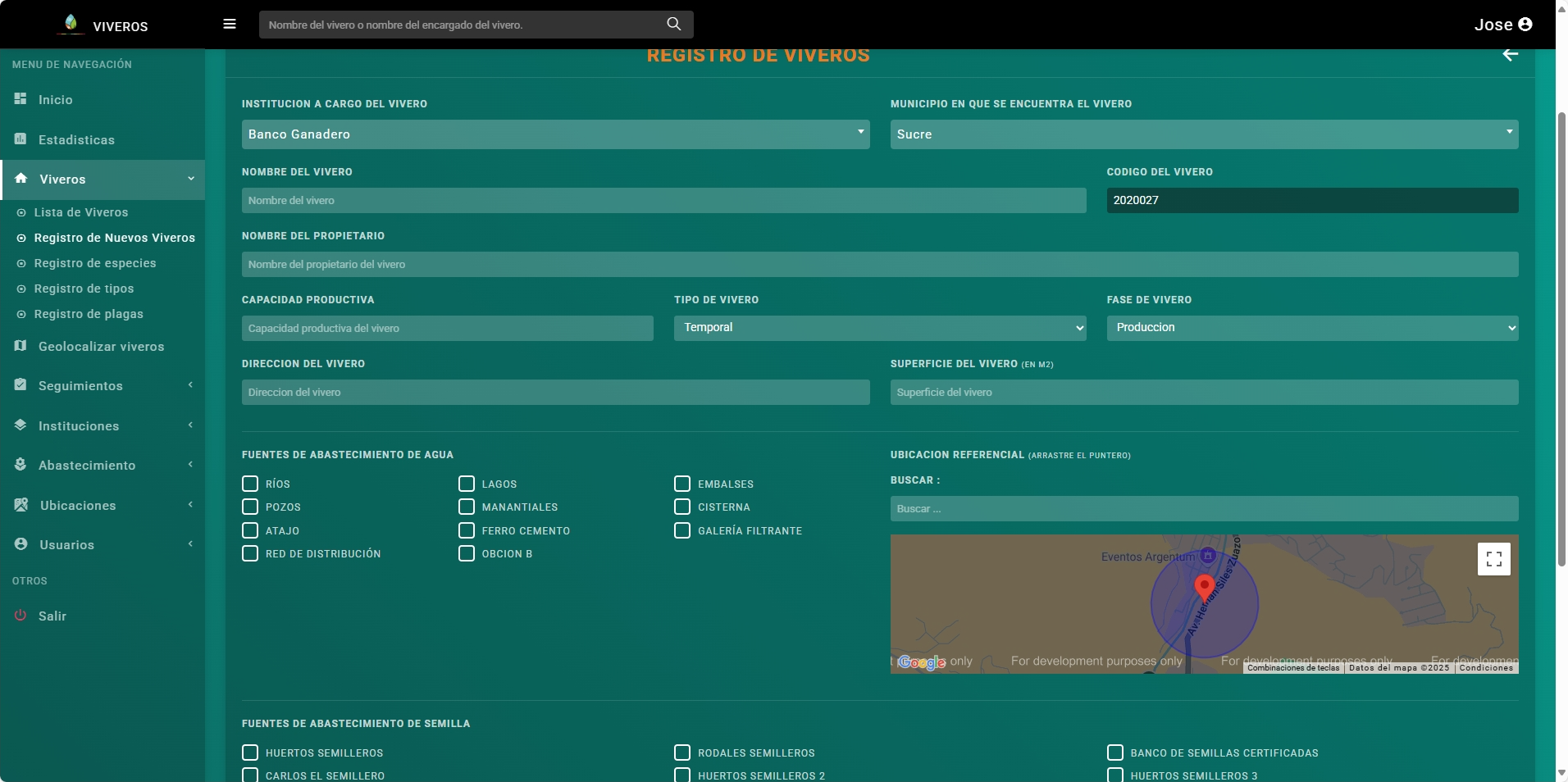Focus the Nombre del vivero field
Viewport: 1568px width, 782px height.
click(663, 201)
